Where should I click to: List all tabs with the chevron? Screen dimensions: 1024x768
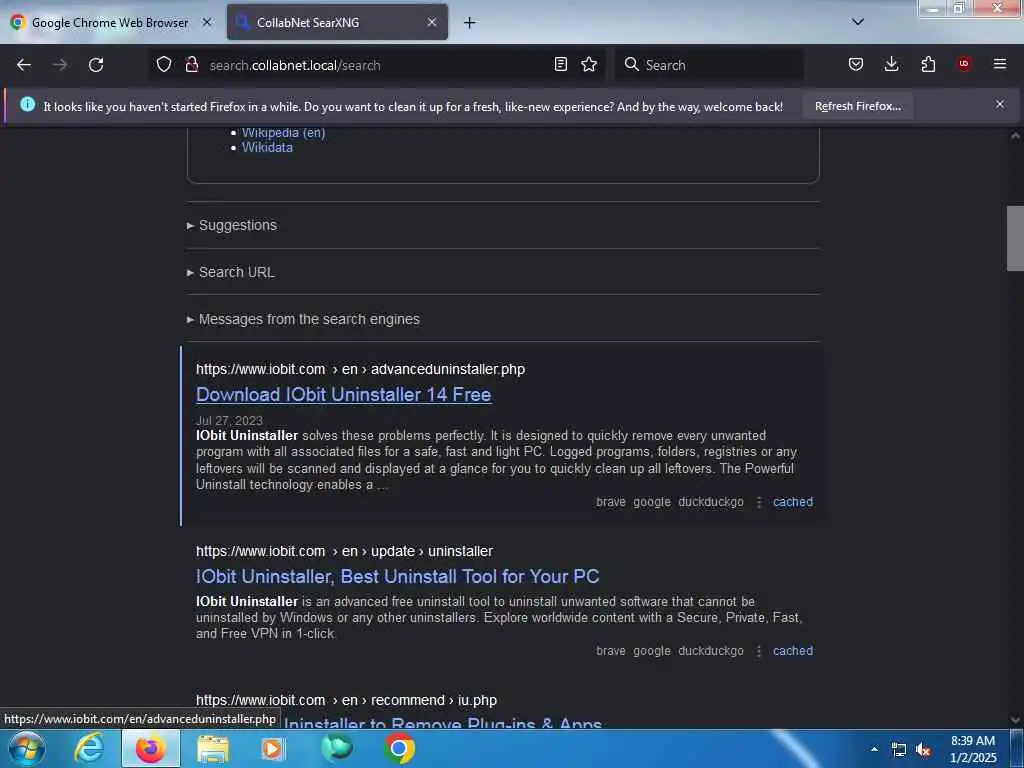(858, 22)
